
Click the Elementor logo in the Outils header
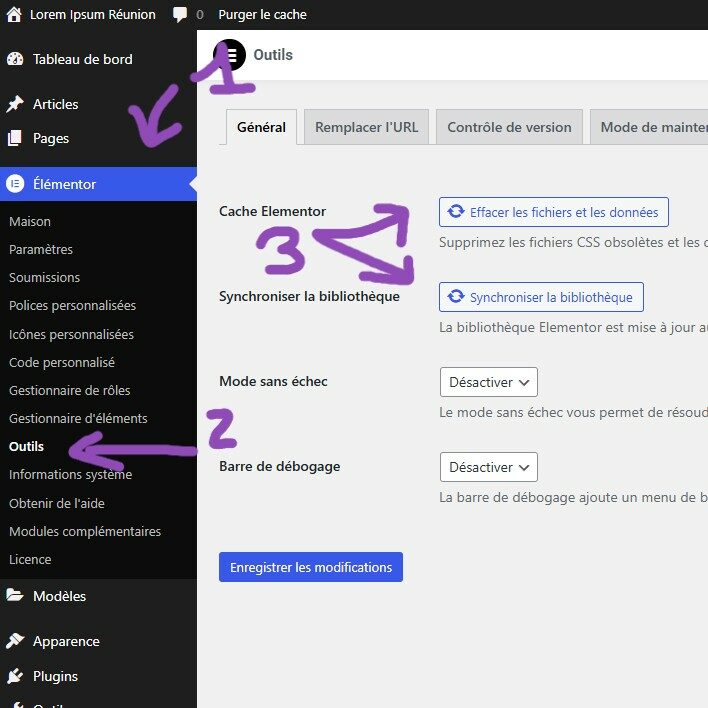click(x=229, y=55)
